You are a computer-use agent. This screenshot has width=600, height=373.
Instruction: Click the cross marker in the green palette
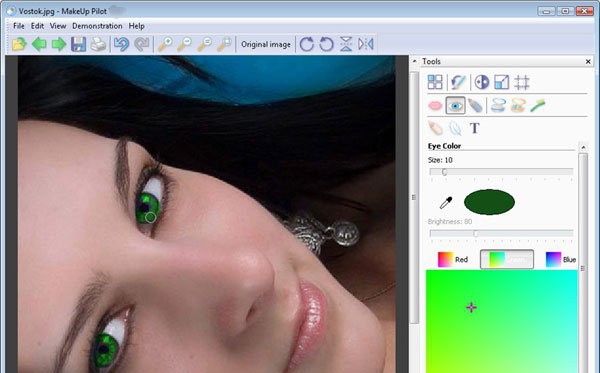[x=471, y=308]
